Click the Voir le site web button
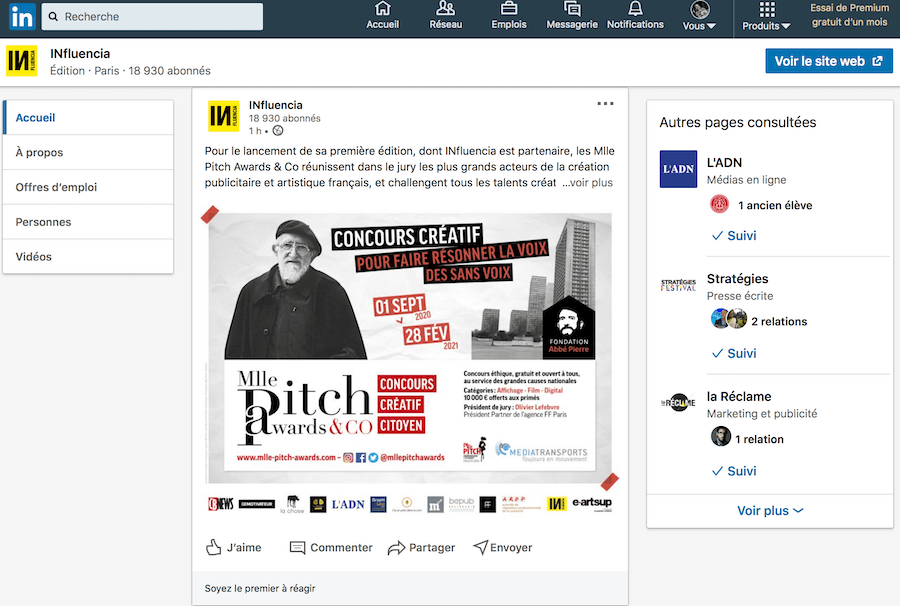The width and height of the screenshot is (900, 606). (829, 61)
